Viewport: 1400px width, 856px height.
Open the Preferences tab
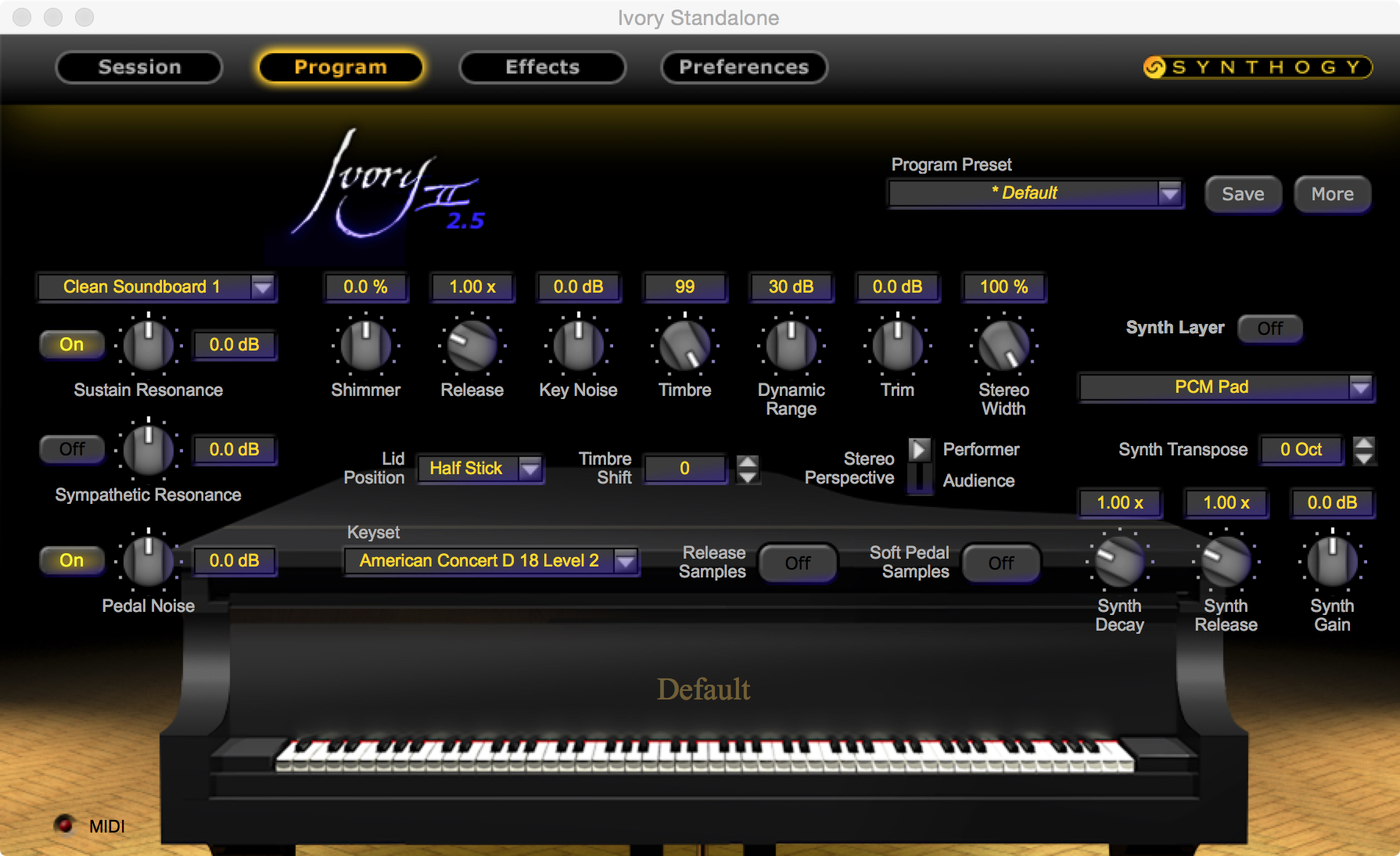(x=743, y=67)
